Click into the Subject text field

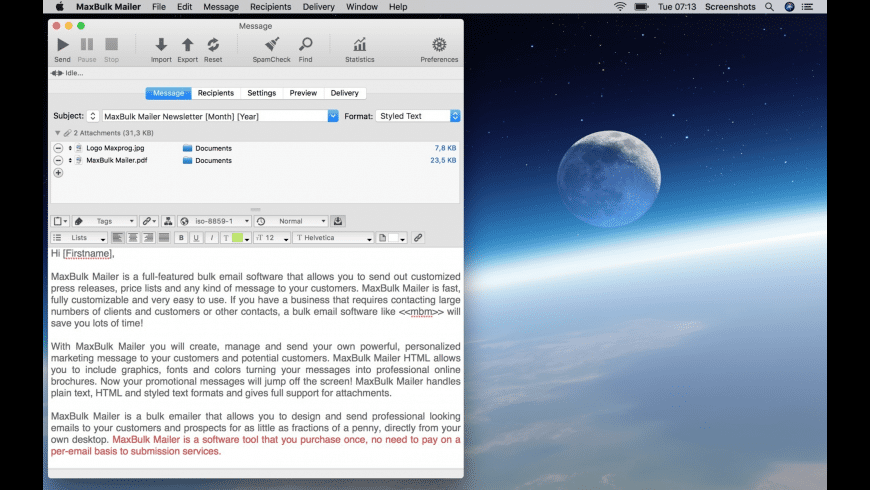coord(215,116)
